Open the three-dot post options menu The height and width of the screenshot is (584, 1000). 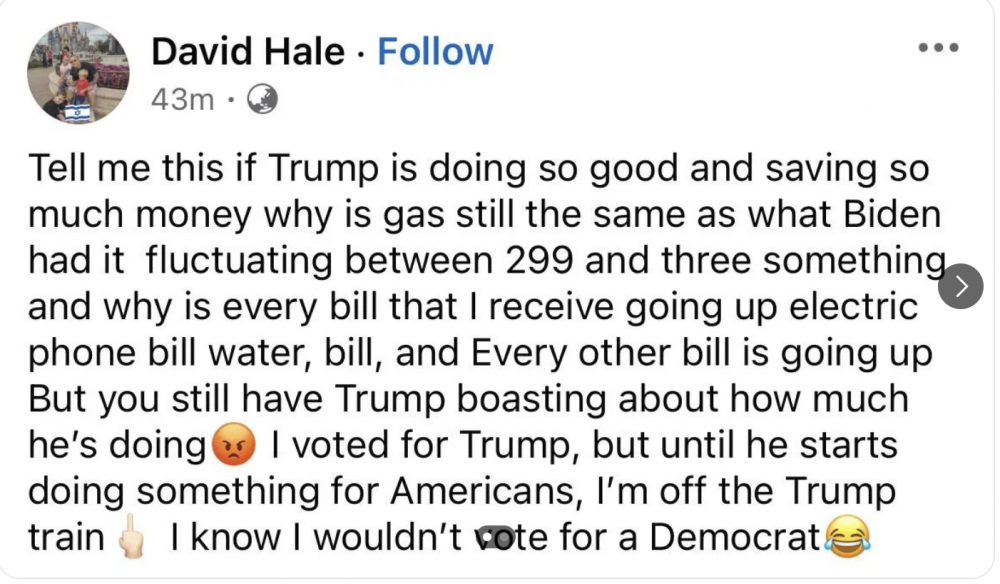[x=939, y=48]
